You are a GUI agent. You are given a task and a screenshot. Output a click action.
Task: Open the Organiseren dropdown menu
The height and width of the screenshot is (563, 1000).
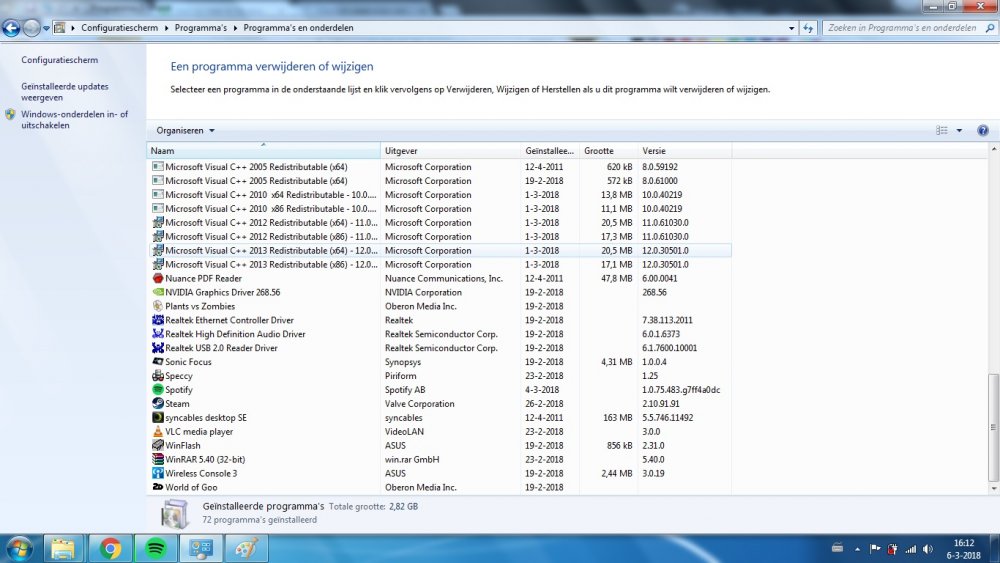point(185,131)
